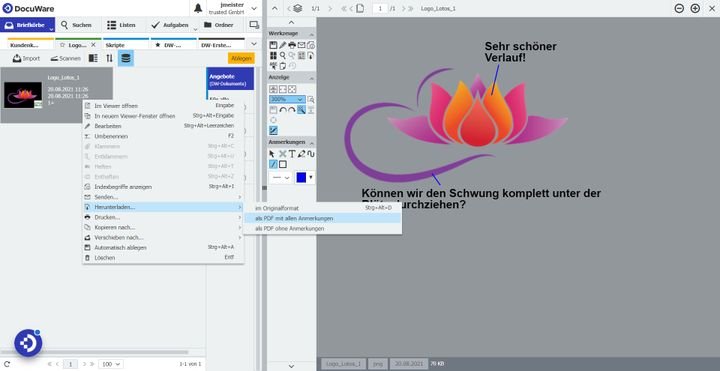
Task: Click the fit full page icon
Action: 292,89
